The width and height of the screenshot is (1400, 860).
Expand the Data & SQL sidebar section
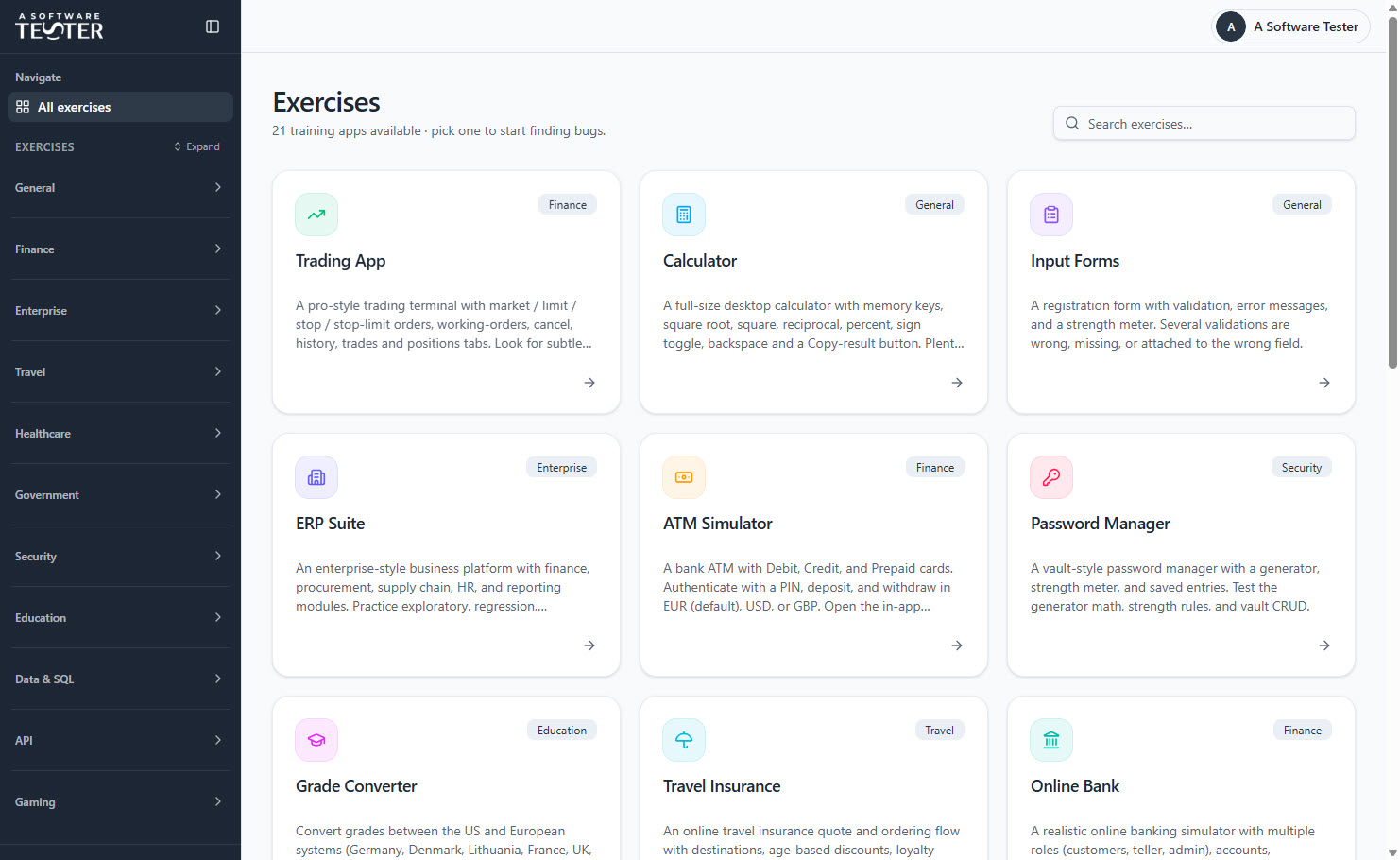(x=120, y=679)
